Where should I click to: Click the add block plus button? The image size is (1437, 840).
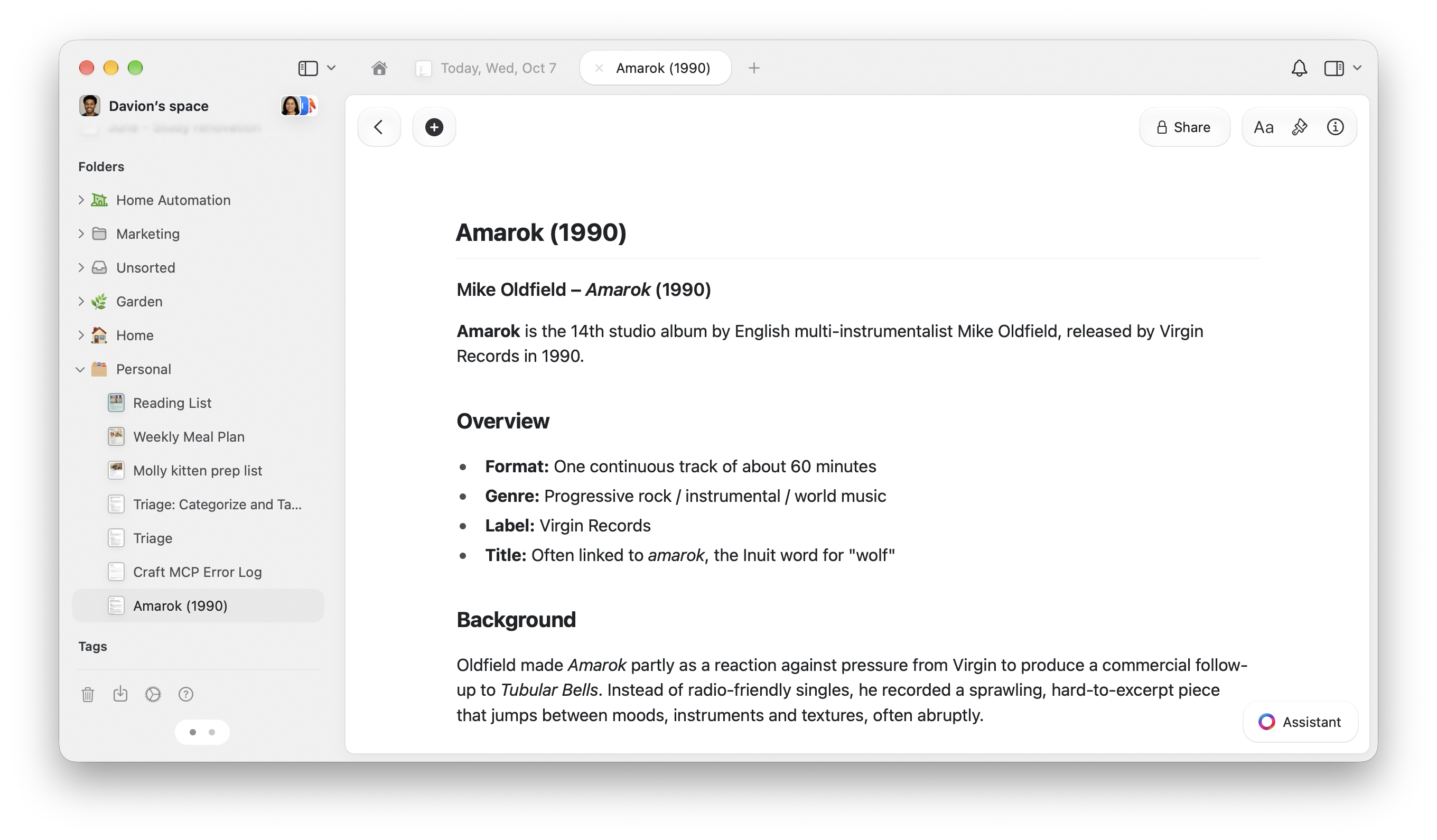pos(434,127)
